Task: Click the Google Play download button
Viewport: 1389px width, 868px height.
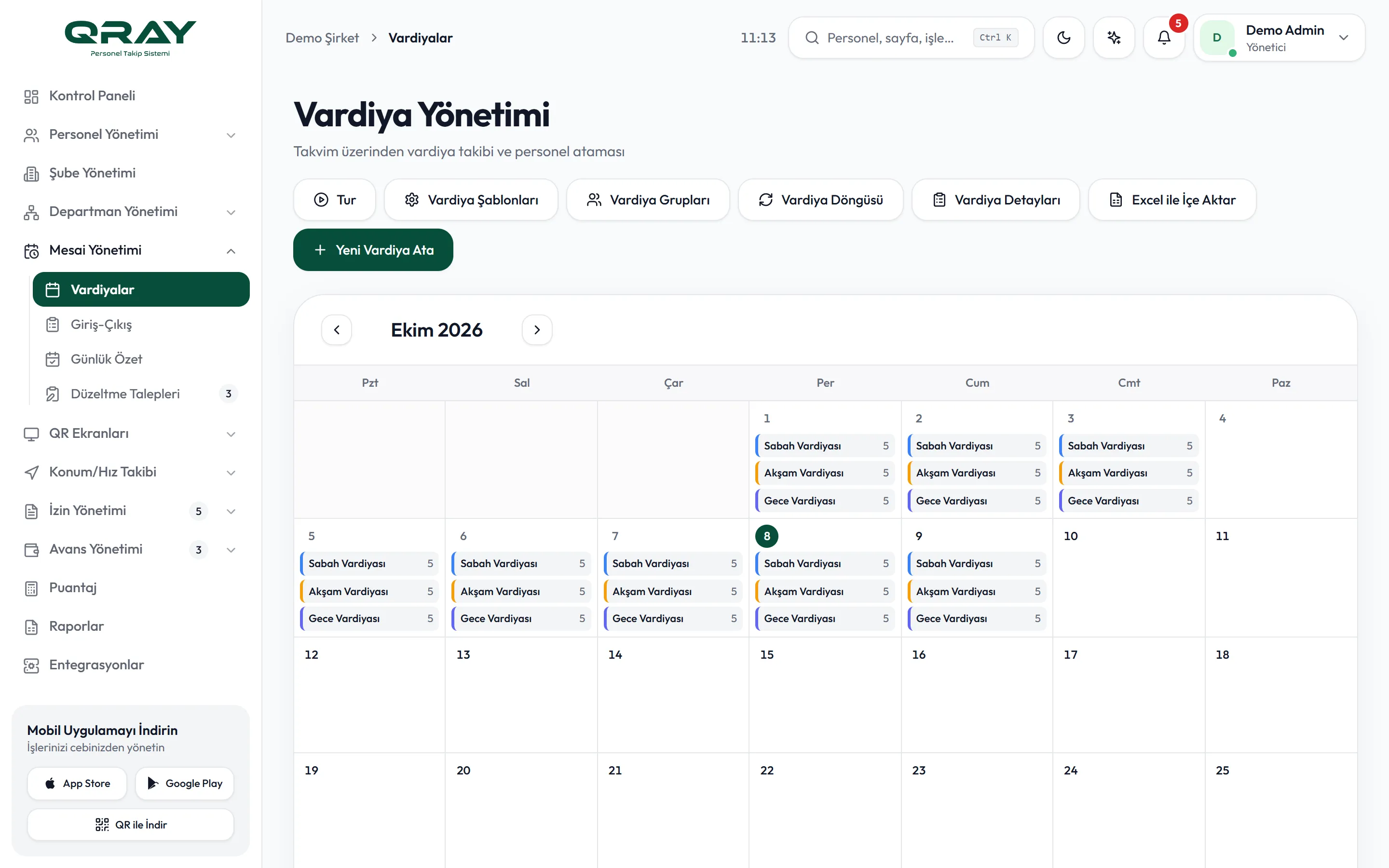Action: 185,784
